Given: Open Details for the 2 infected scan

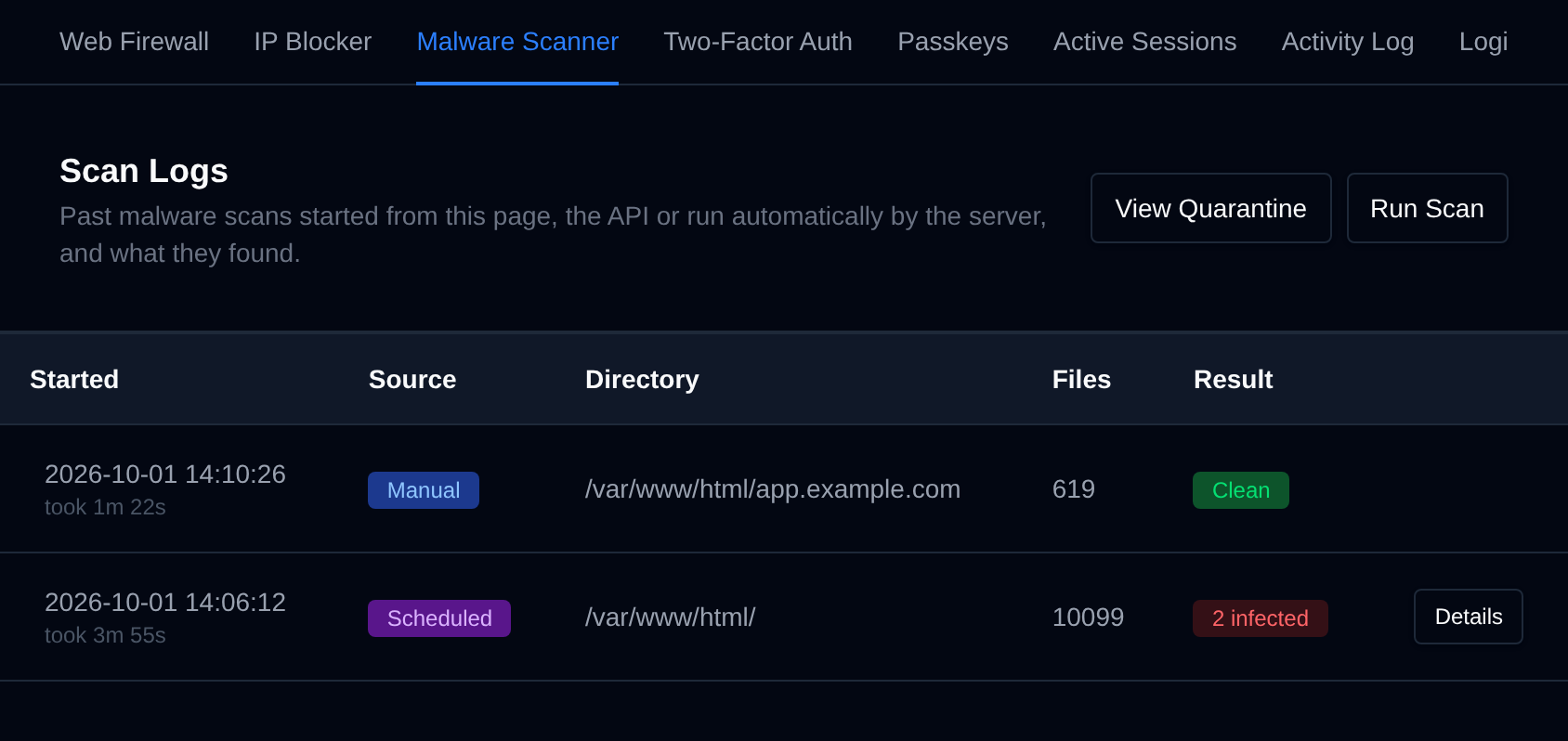Looking at the screenshot, I should pos(1468,617).
